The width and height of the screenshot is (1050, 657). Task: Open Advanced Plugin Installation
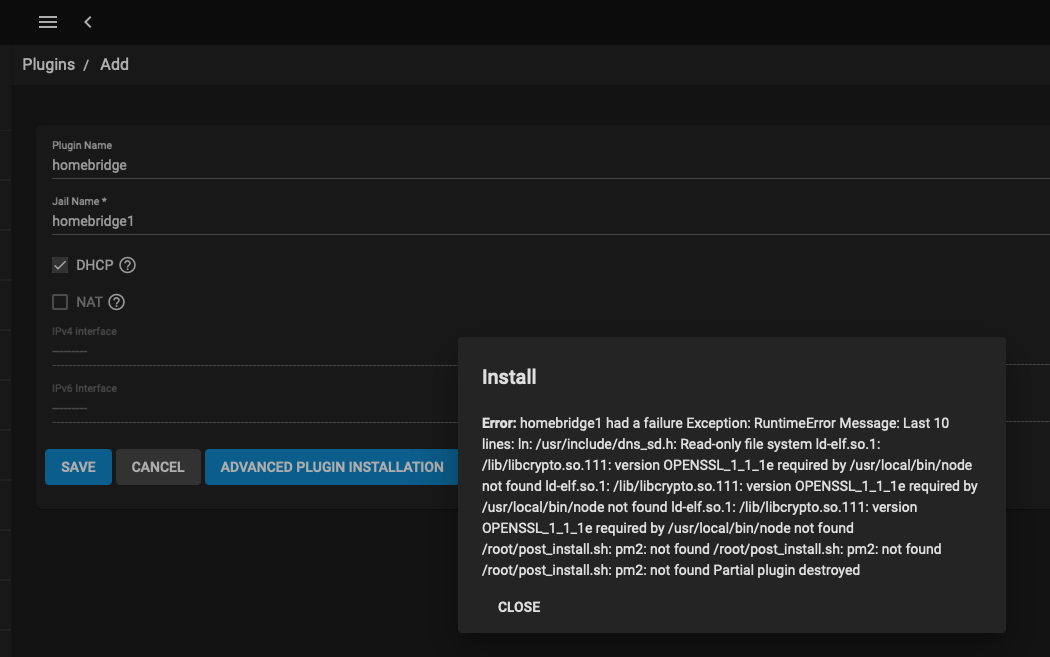pos(332,467)
